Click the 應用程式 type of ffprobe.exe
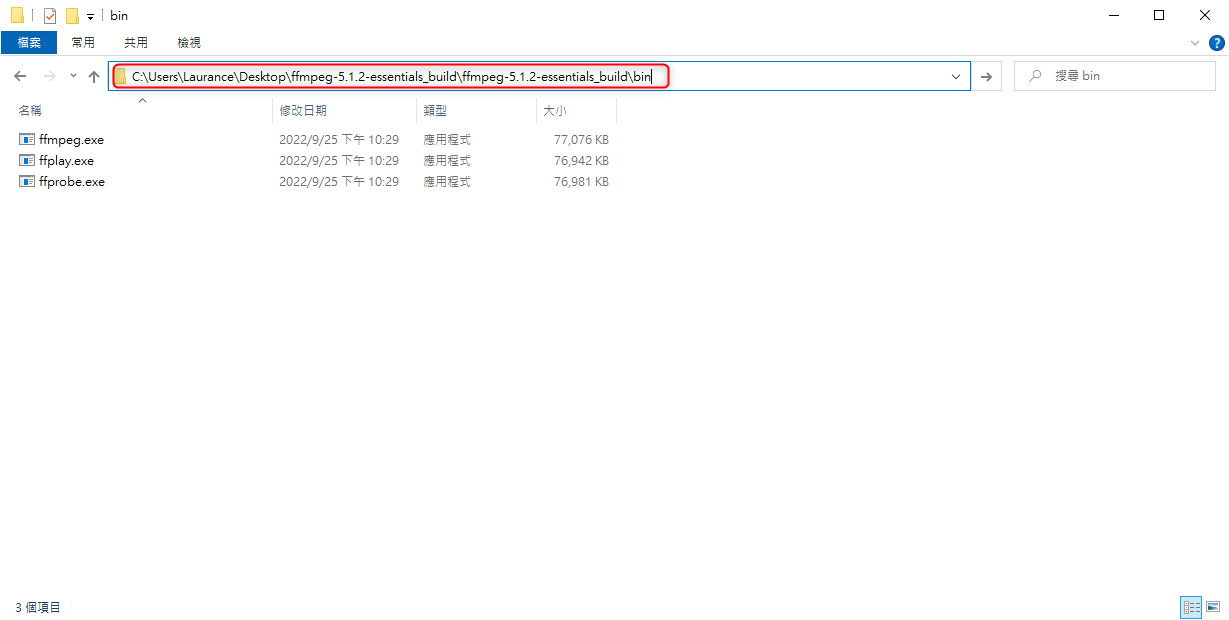This screenshot has height=620, width=1229. pos(447,182)
